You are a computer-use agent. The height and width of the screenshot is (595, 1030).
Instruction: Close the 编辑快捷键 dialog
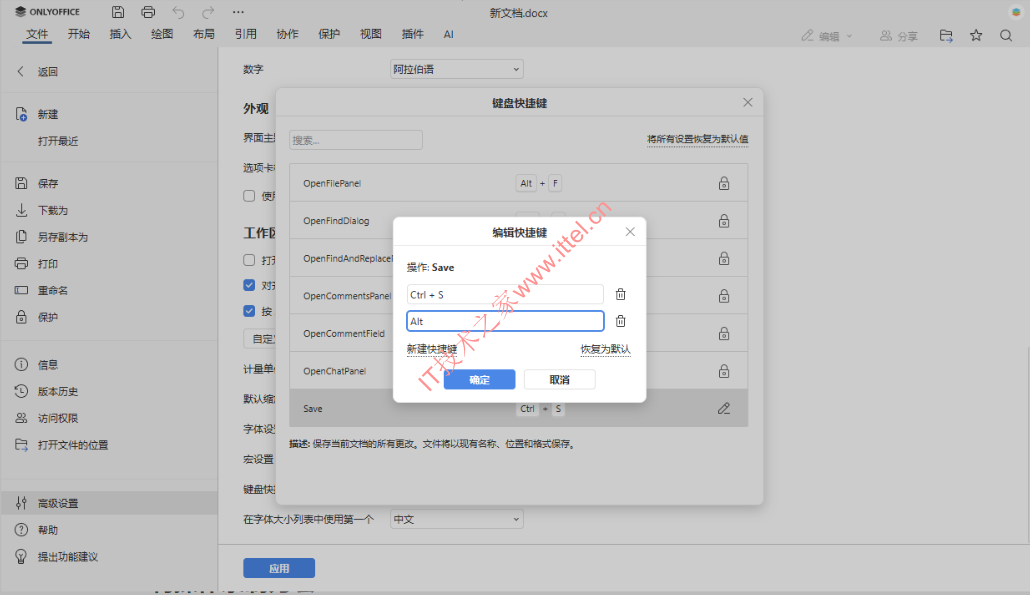click(x=630, y=232)
